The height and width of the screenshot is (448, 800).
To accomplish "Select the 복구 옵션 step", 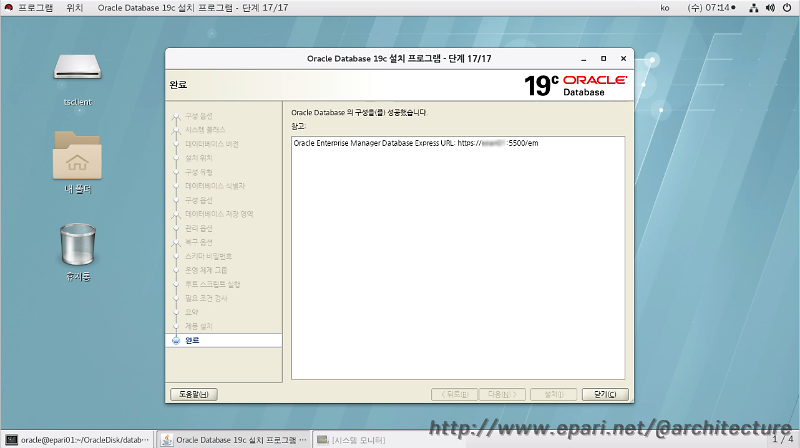I will point(198,242).
